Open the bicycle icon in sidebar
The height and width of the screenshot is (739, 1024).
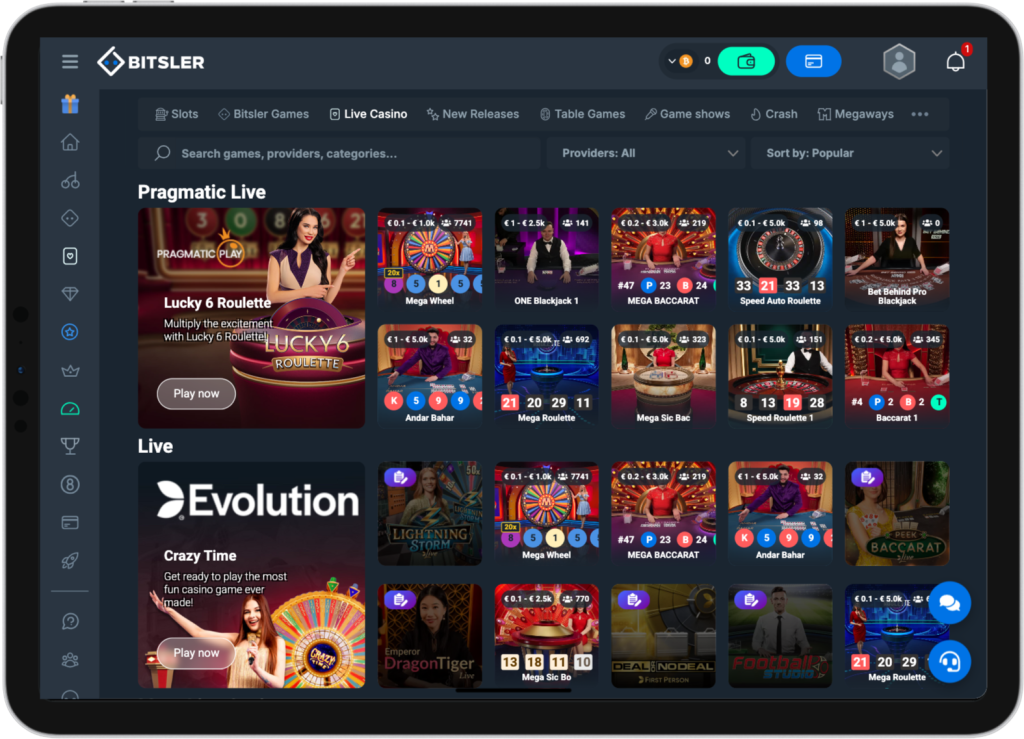pos(70,181)
